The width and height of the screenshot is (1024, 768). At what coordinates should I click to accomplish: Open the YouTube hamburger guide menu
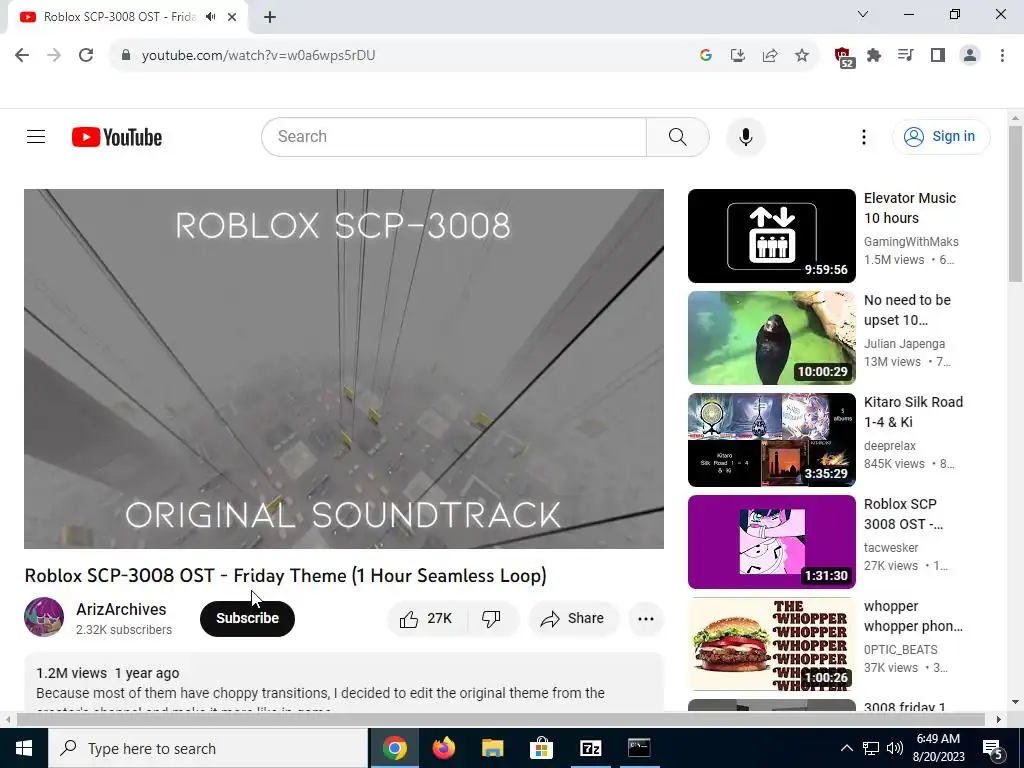click(36, 136)
